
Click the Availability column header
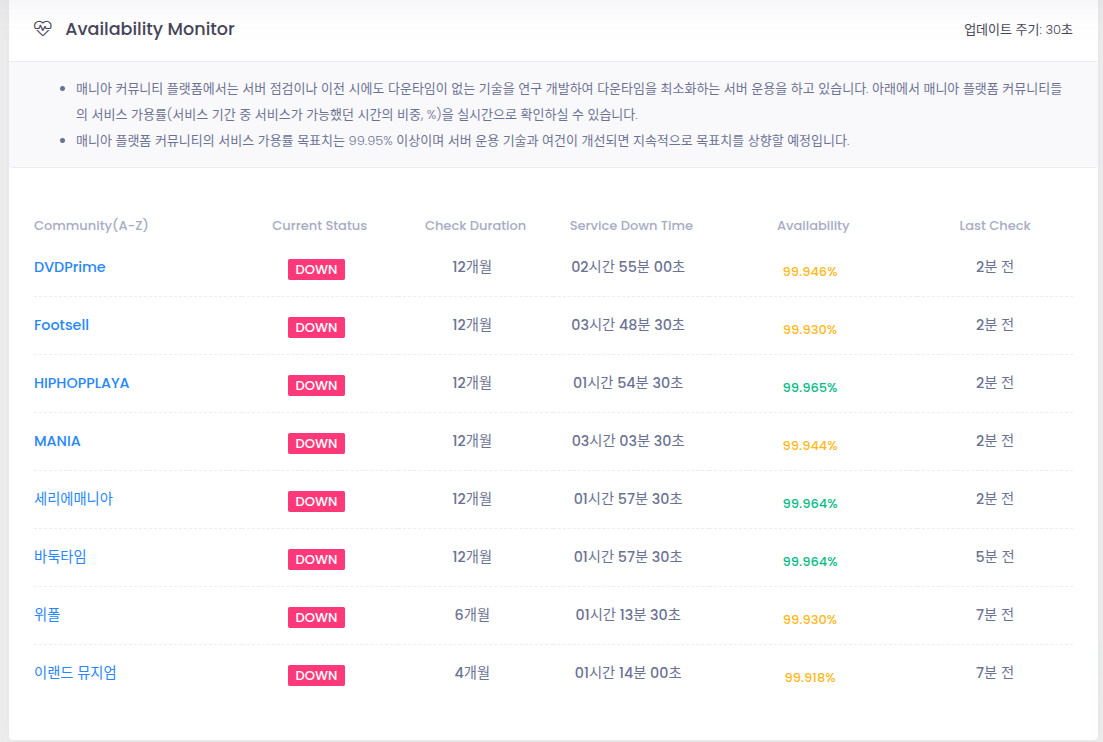[813, 226]
